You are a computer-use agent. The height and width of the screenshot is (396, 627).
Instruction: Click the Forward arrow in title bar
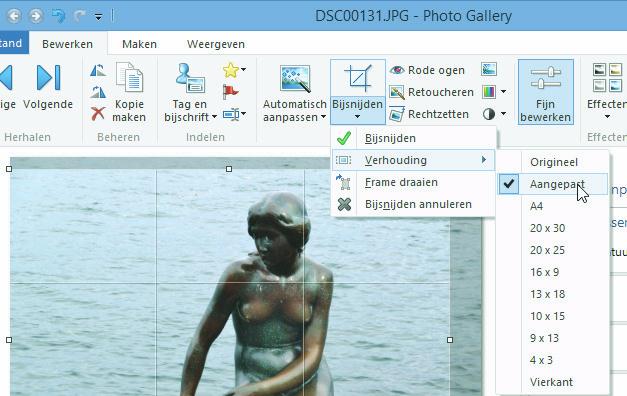coord(36,16)
